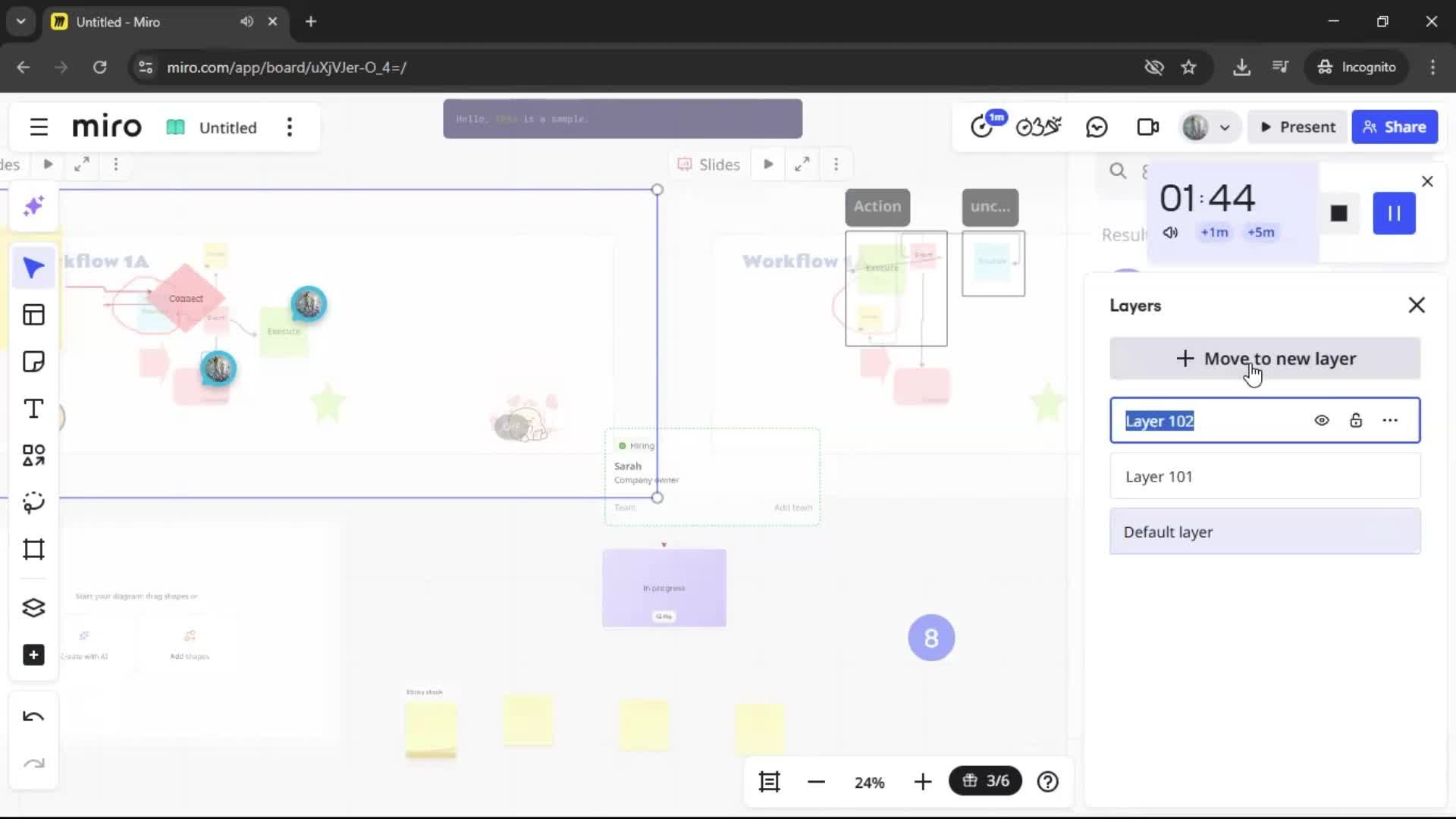Open the Layers tool in the toolbar

coord(33,607)
